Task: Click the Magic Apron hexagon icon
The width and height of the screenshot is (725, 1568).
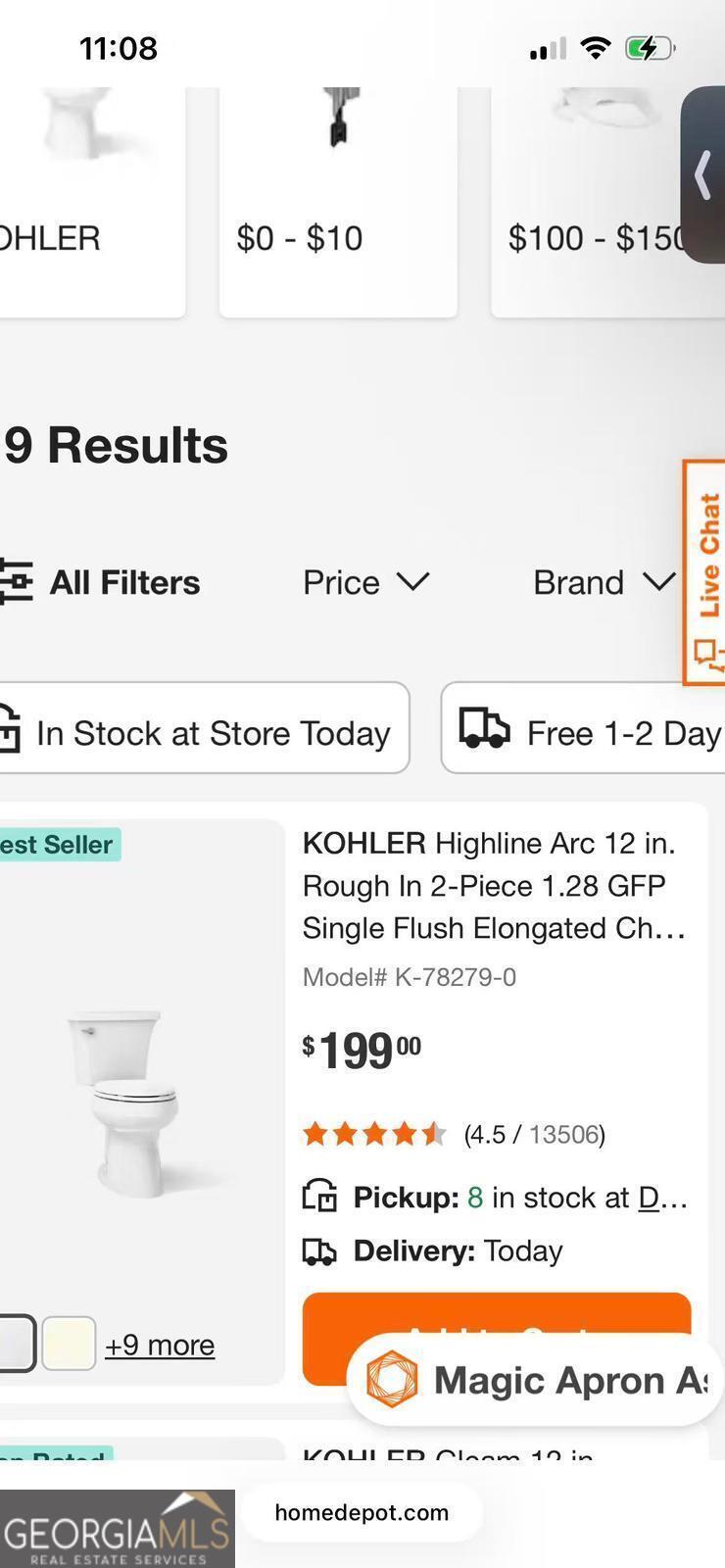Action: click(392, 1380)
